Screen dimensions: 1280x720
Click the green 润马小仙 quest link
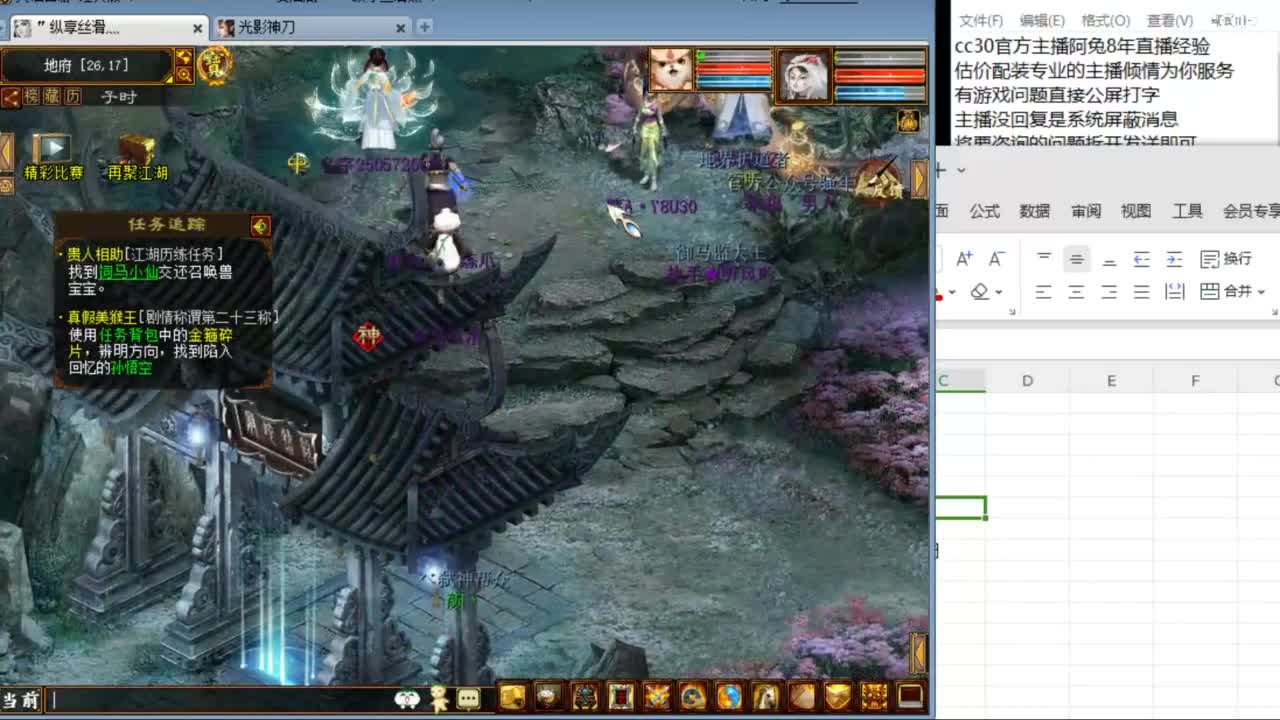(128, 272)
